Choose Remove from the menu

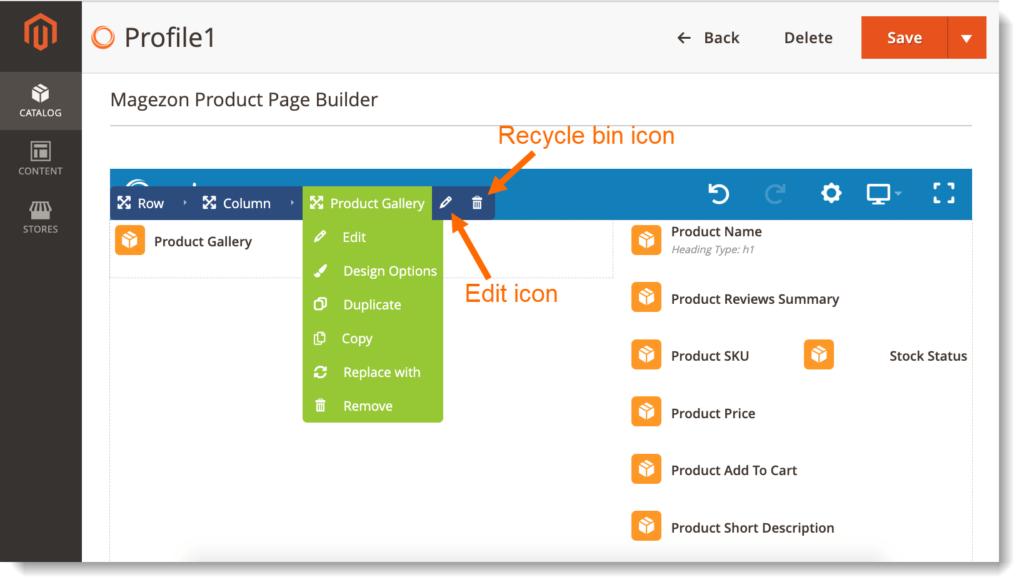(x=373, y=406)
